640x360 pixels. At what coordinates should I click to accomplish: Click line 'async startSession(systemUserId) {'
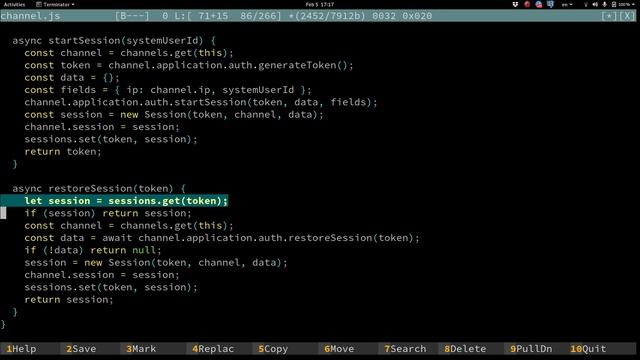(114, 40)
